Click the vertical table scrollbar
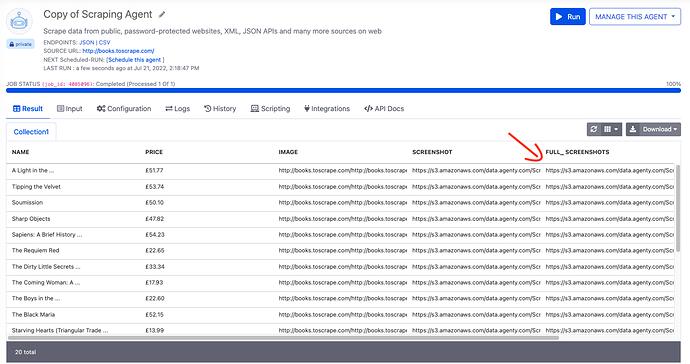This screenshot has width=690, height=364. pyautogui.click(x=678, y=209)
